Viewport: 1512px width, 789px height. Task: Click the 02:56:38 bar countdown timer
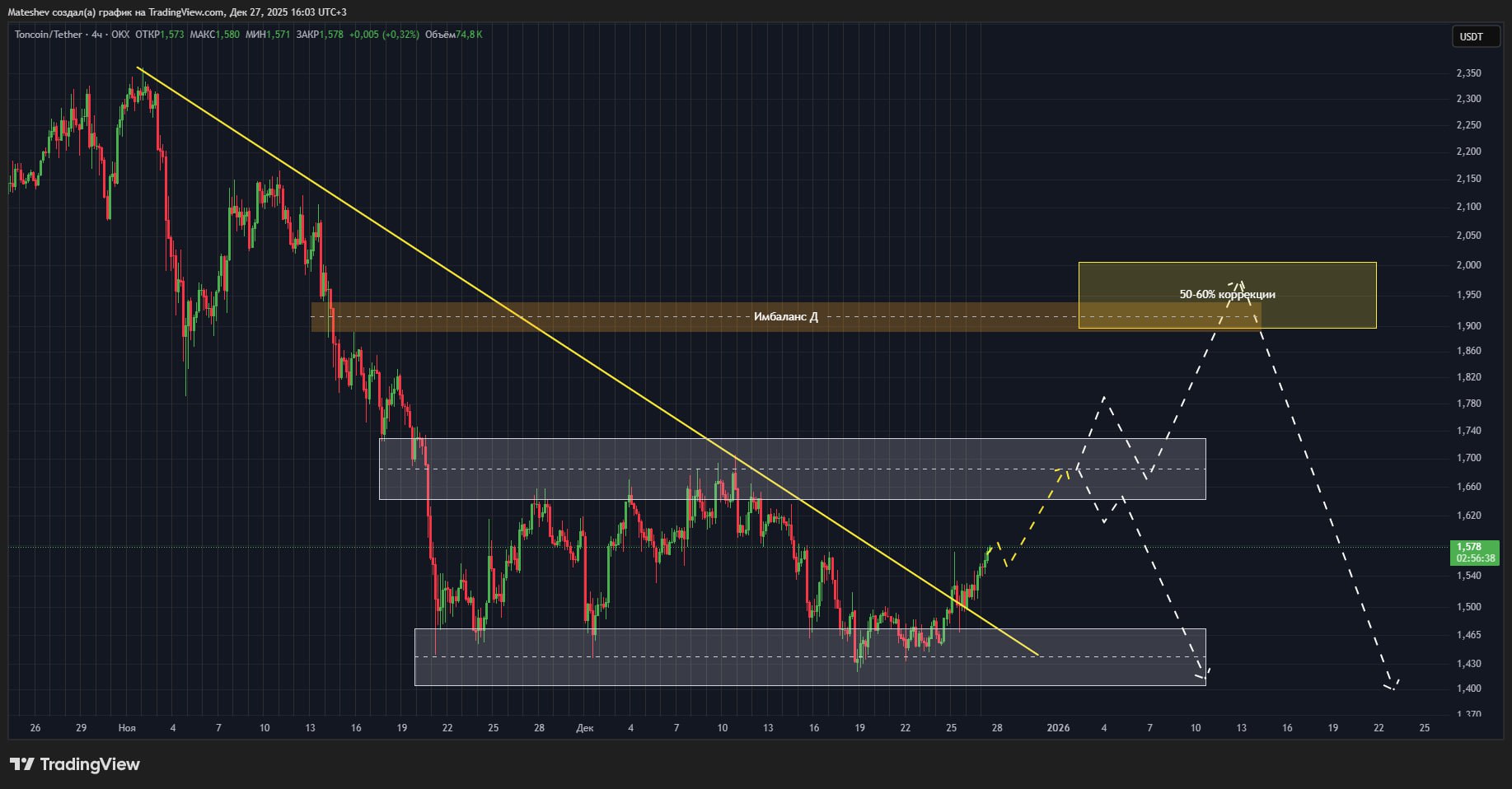click(x=1475, y=558)
